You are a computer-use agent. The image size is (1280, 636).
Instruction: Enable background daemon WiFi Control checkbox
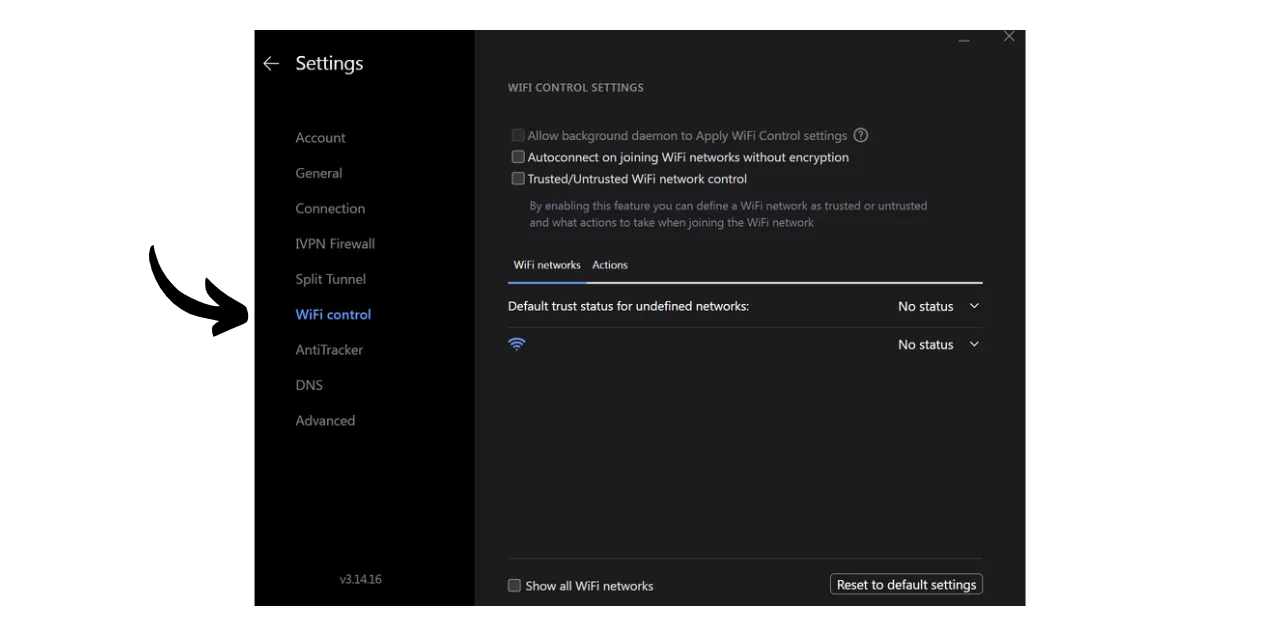pos(518,135)
